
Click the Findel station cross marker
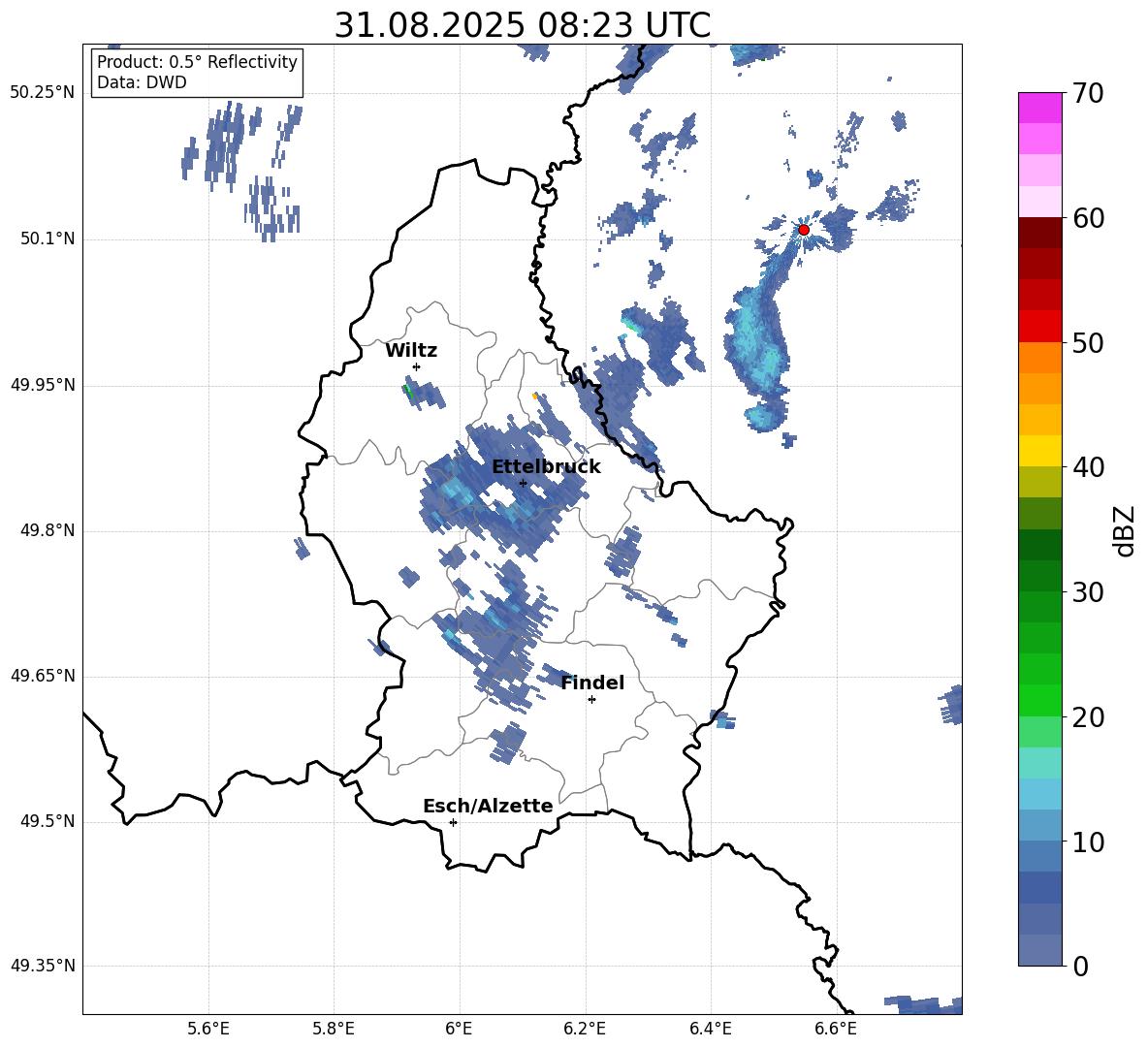pos(591,700)
